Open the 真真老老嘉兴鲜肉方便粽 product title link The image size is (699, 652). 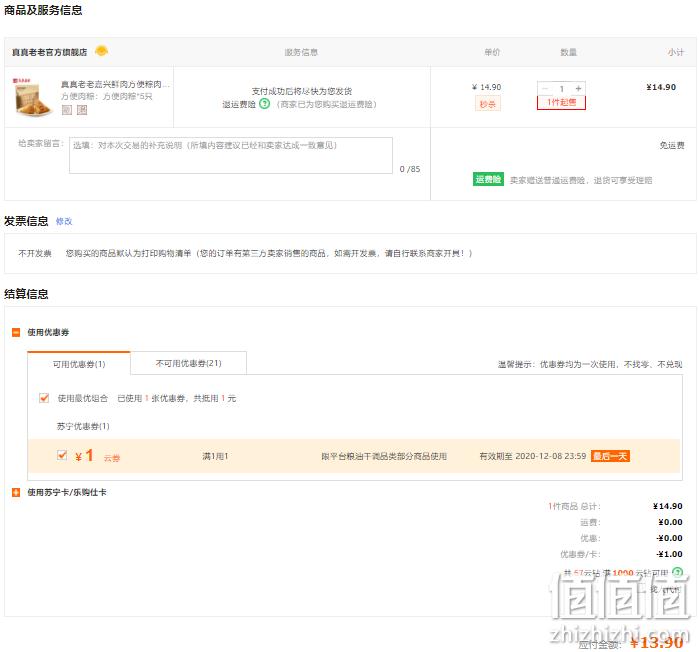(115, 84)
